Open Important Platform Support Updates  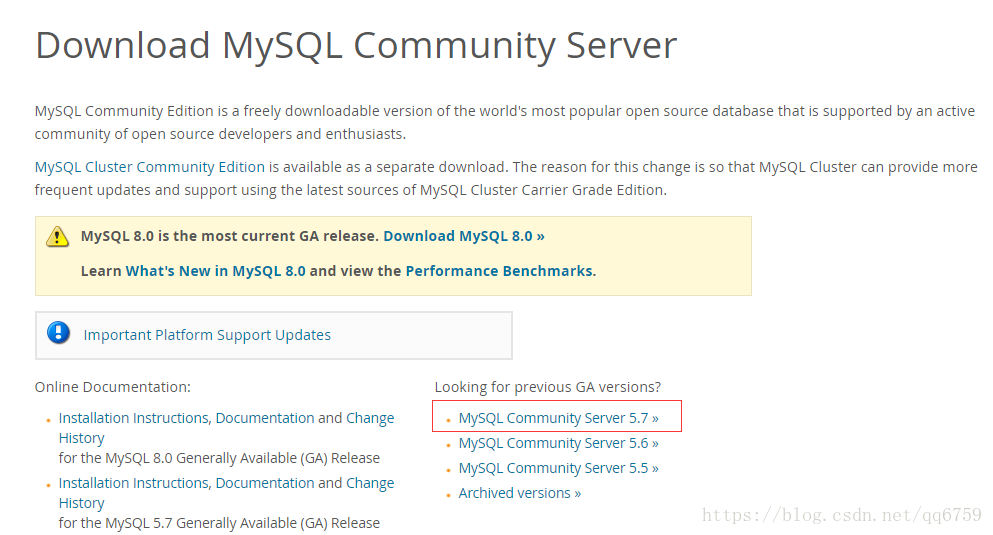pyautogui.click(x=207, y=335)
